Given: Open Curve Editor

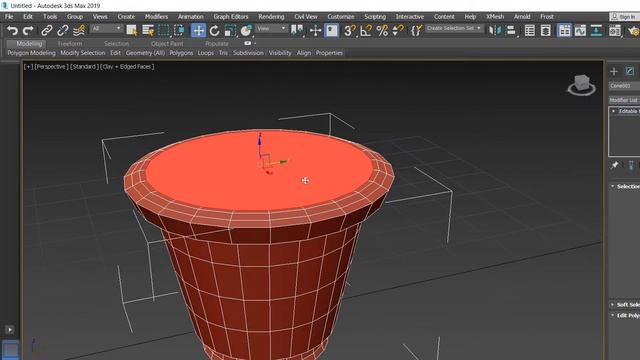Looking at the screenshot, I should point(580,31).
